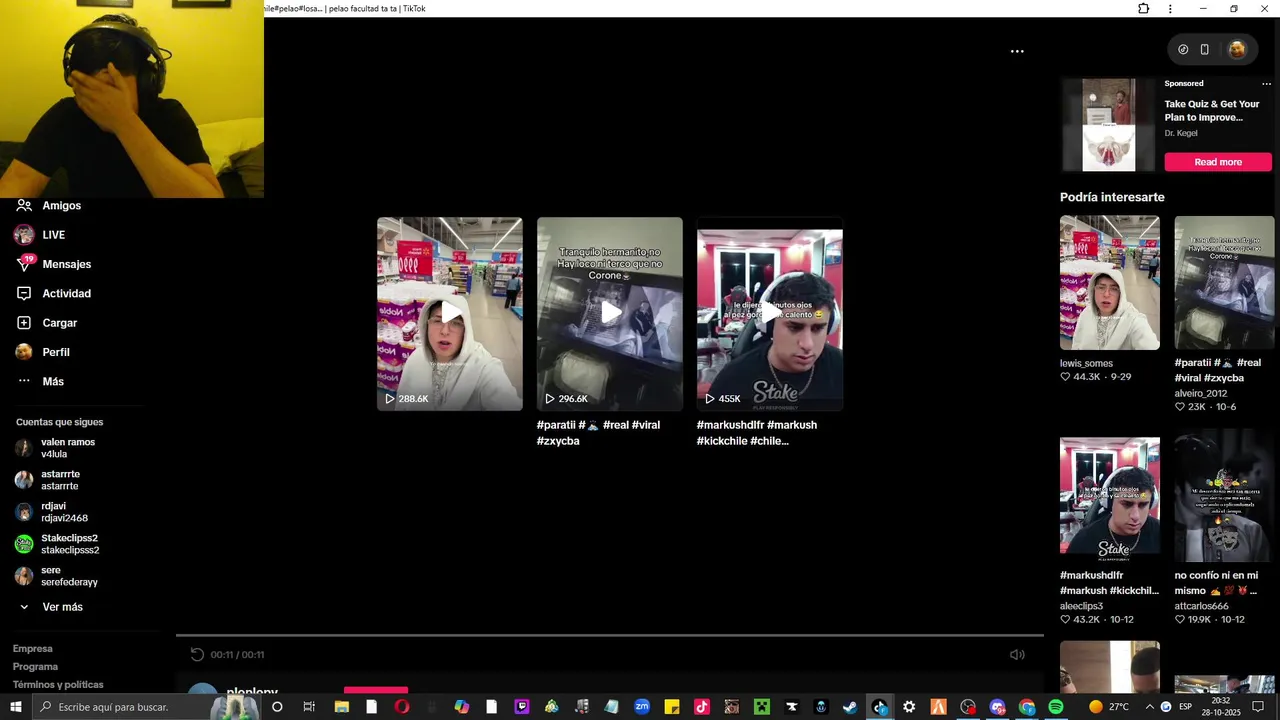Open Minecraft creeper icon in taskbar

[761, 707]
